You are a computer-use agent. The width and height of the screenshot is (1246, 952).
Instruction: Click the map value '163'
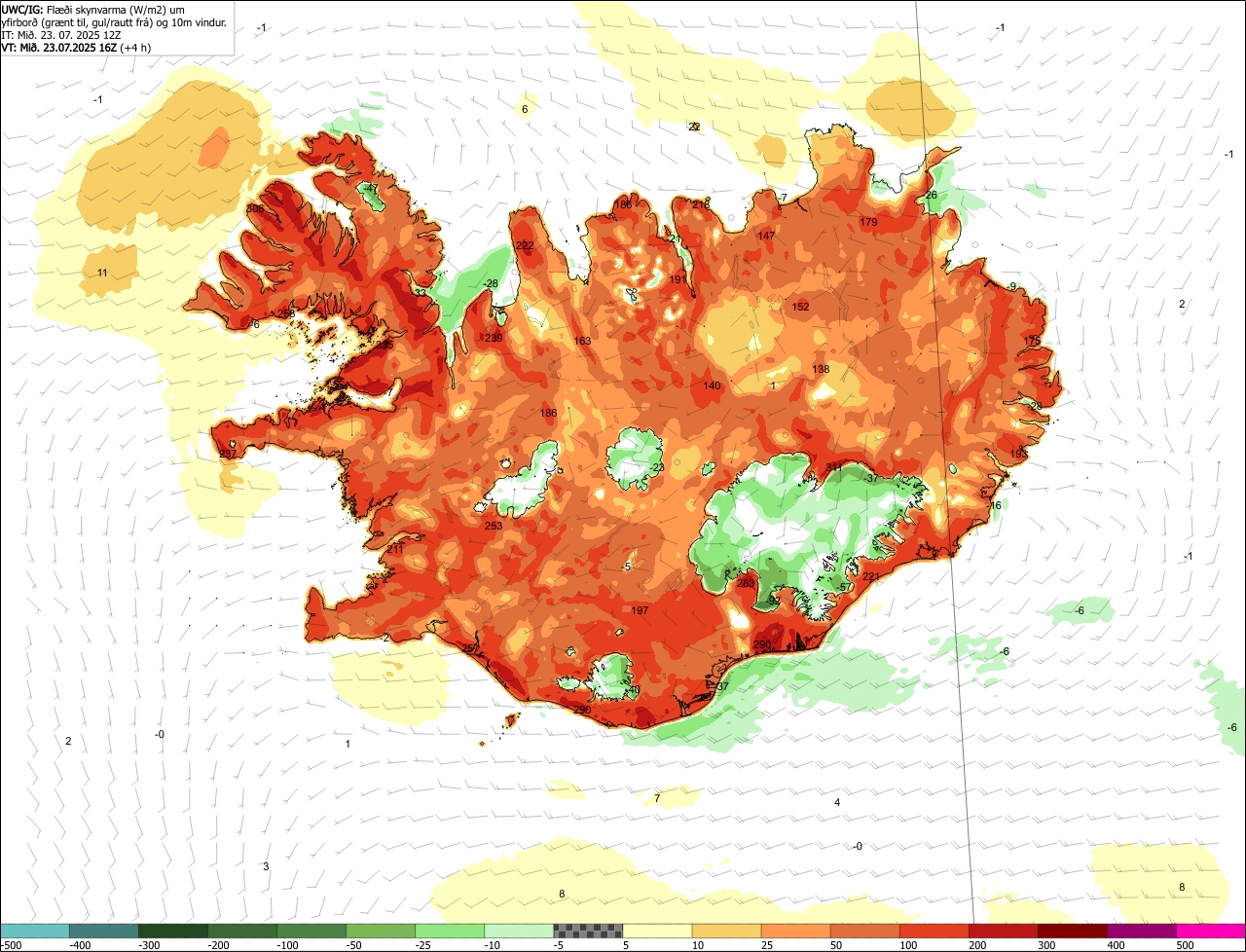582,341
